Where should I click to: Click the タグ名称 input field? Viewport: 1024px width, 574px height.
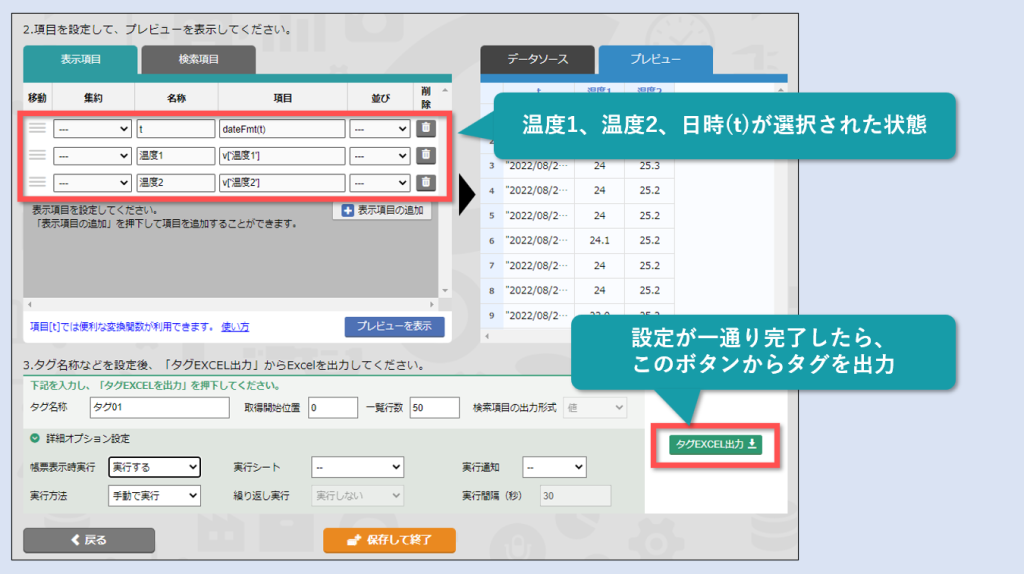click(159, 408)
